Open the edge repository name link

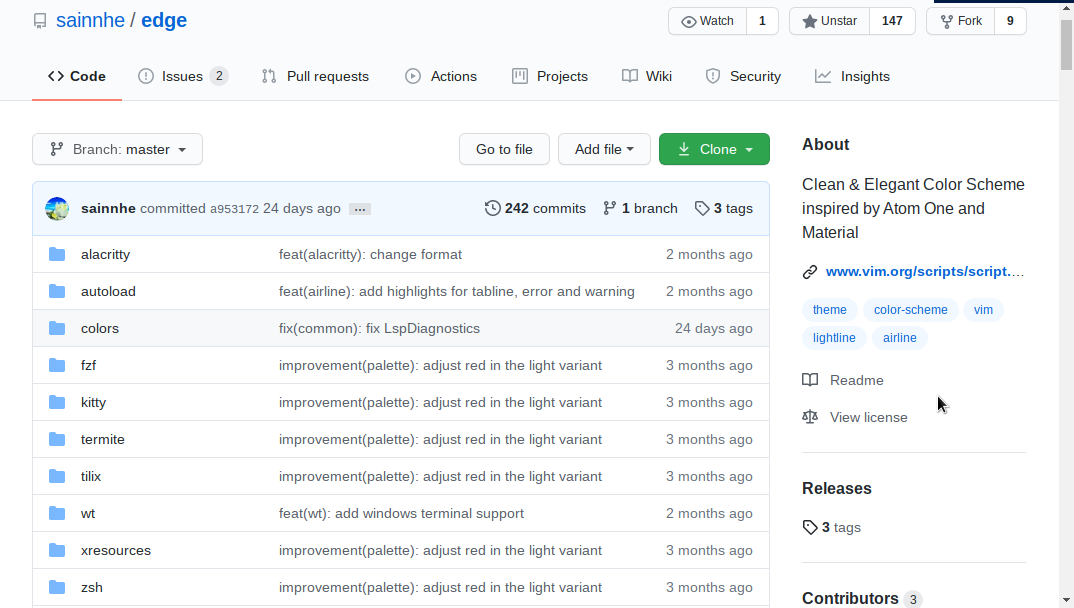(x=164, y=21)
